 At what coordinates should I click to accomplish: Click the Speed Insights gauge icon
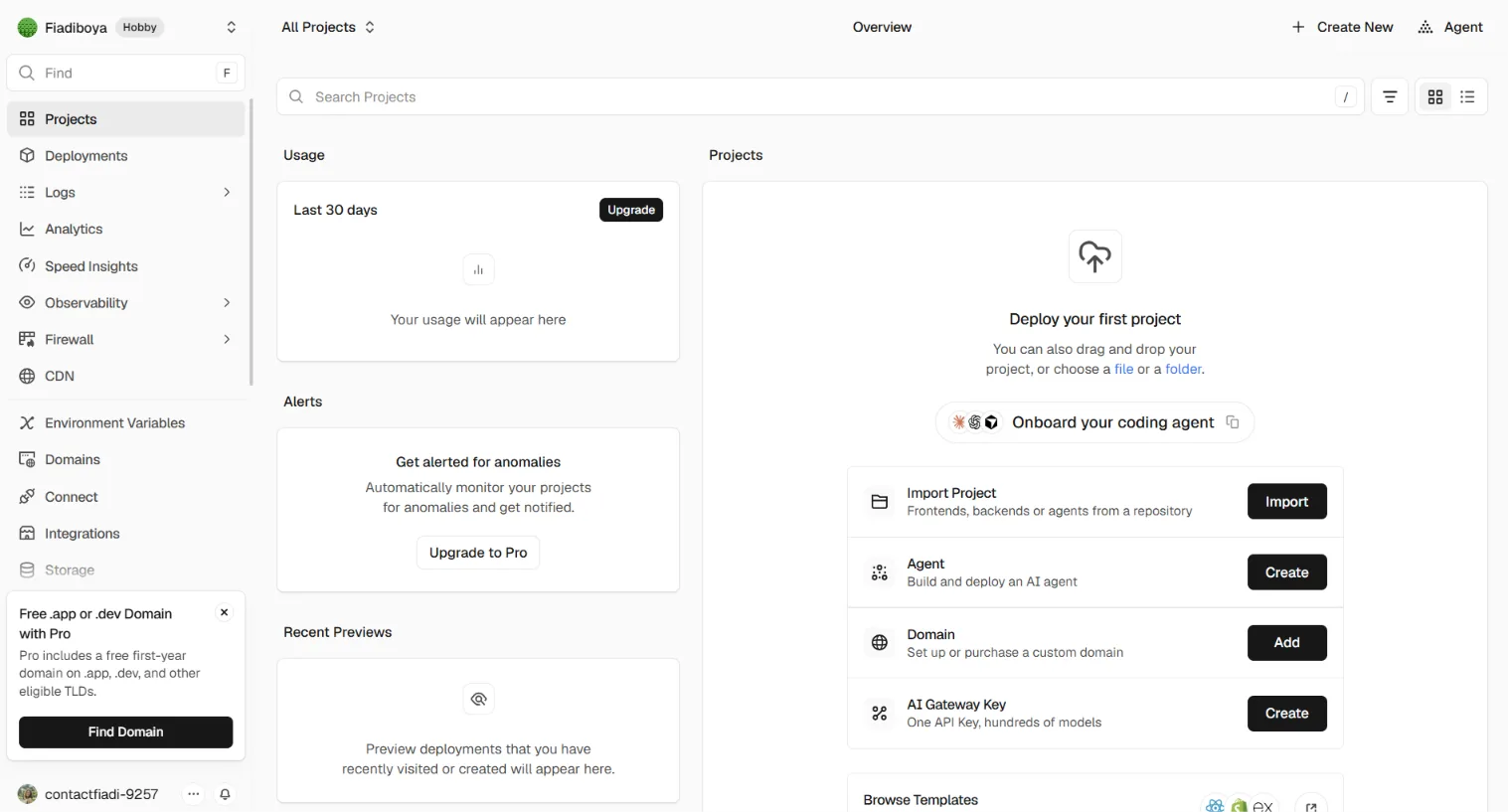click(28, 266)
